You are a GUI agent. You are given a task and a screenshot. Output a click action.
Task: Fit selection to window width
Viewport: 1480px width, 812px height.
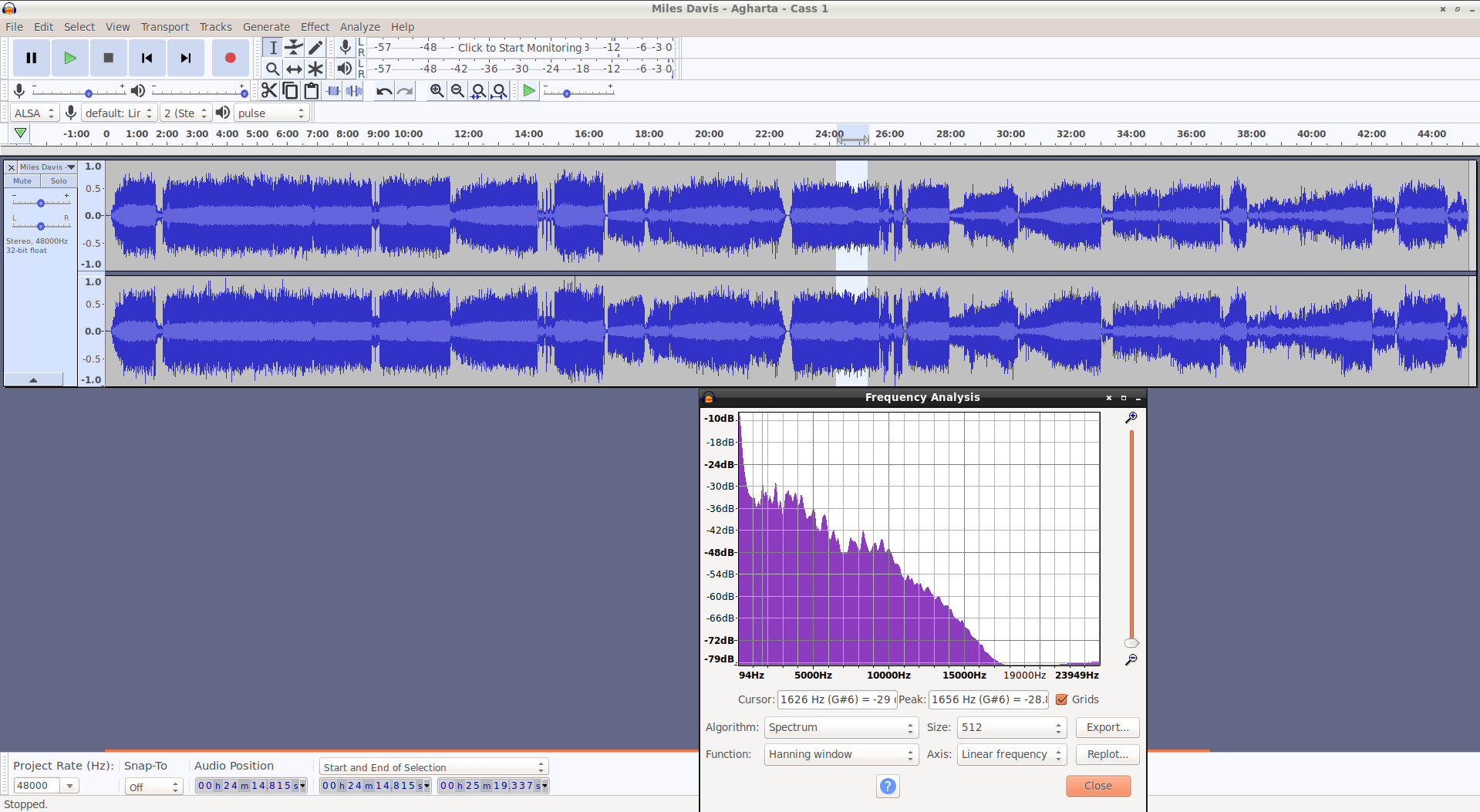[478, 91]
